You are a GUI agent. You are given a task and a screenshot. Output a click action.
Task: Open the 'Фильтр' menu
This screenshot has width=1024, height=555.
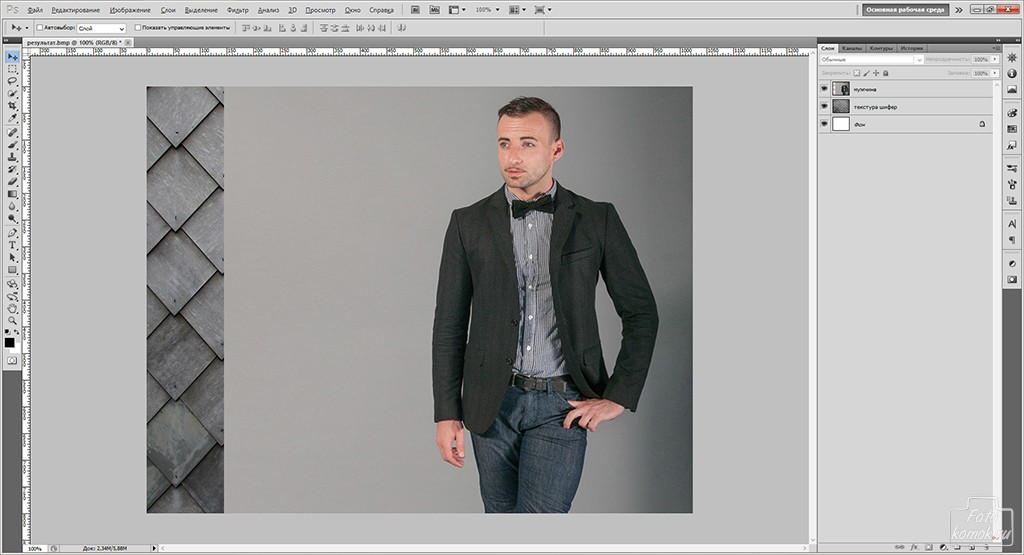[238, 10]
